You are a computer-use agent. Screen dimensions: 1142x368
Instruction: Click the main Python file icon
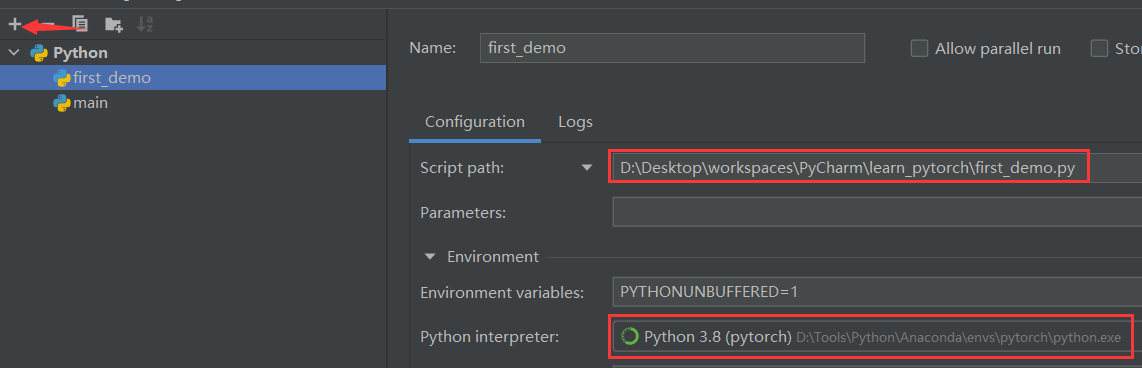click(62, 103)
